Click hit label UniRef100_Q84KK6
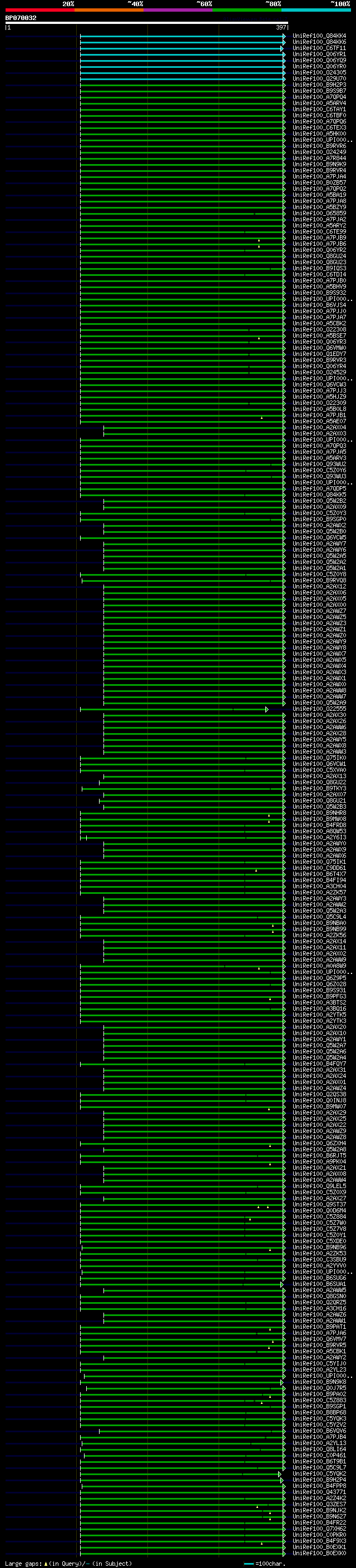 coord(319,42)
